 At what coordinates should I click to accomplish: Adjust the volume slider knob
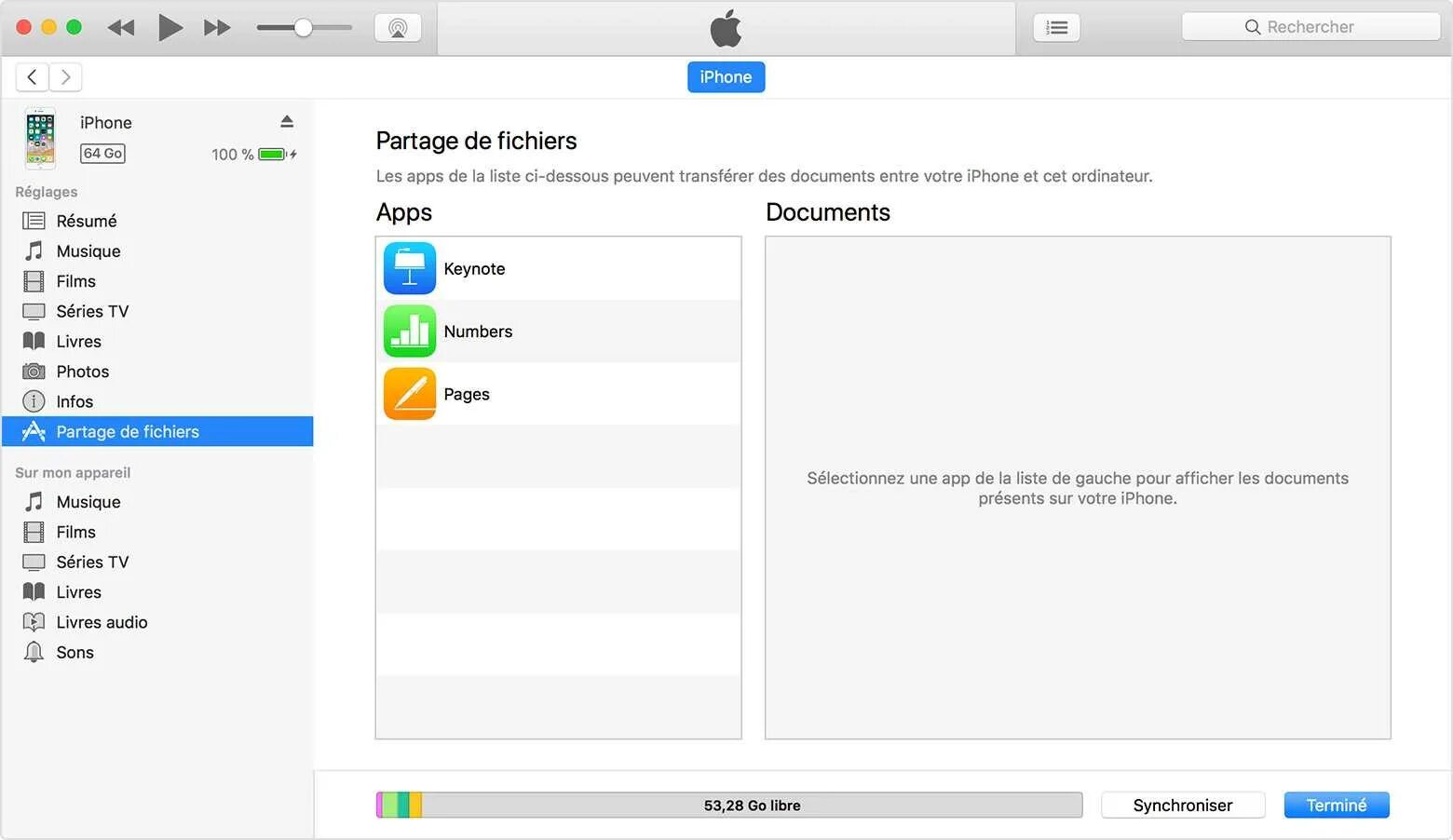coord(303,27)
